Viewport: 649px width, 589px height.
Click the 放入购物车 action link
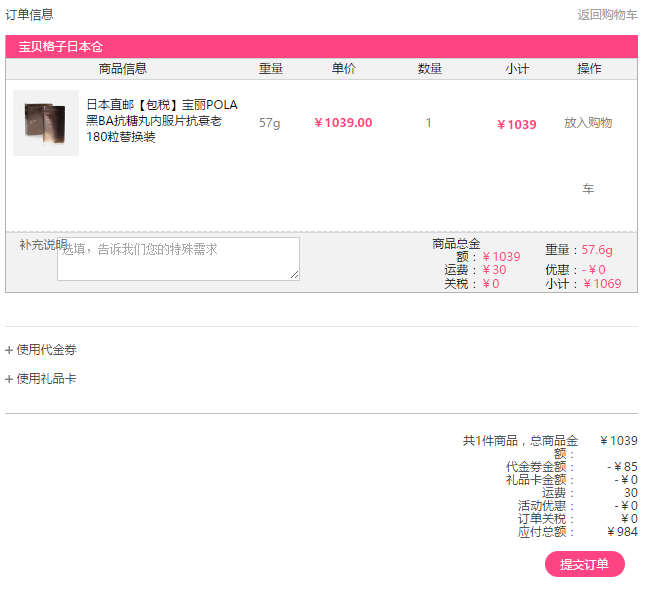coord(588,123)
